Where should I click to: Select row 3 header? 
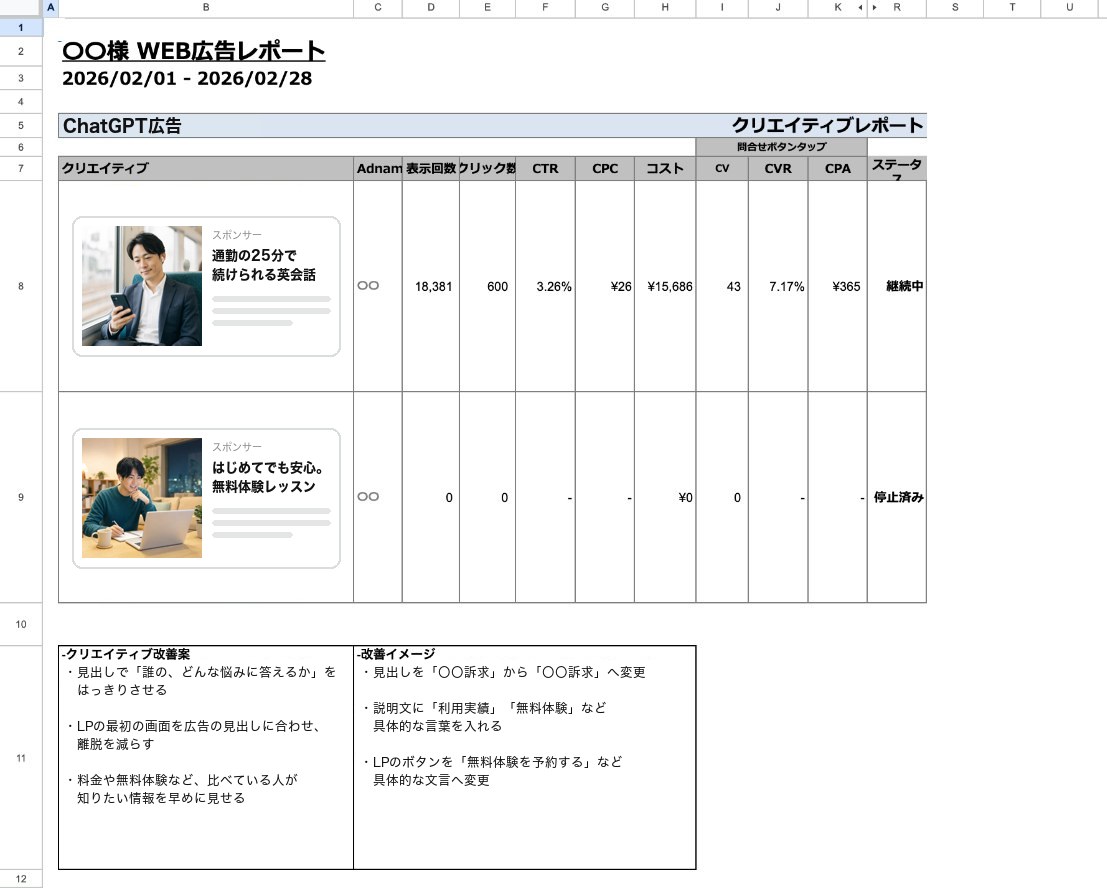coord(21,78)
